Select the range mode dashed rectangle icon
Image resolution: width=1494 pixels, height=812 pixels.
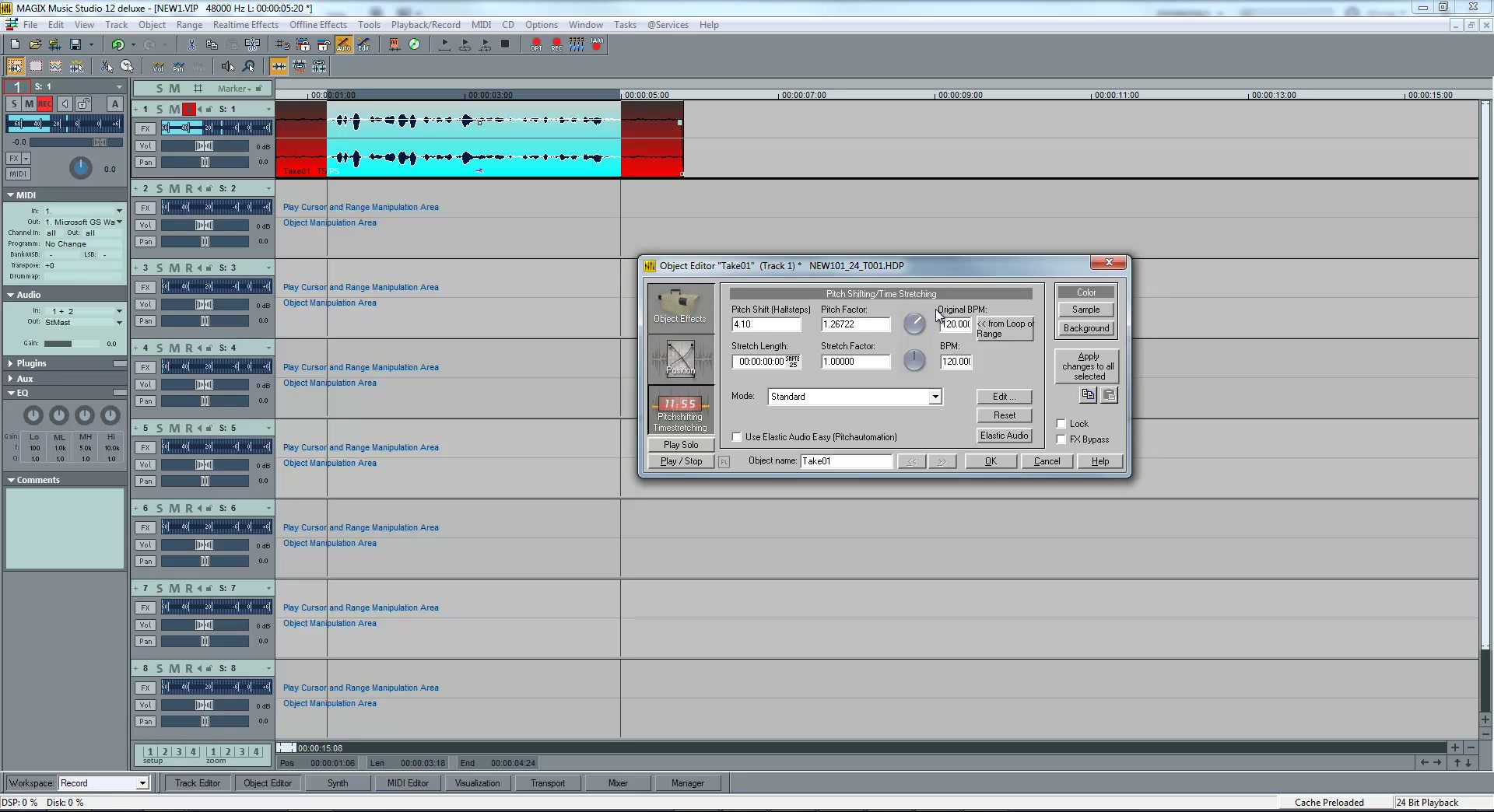click(35, 66)
